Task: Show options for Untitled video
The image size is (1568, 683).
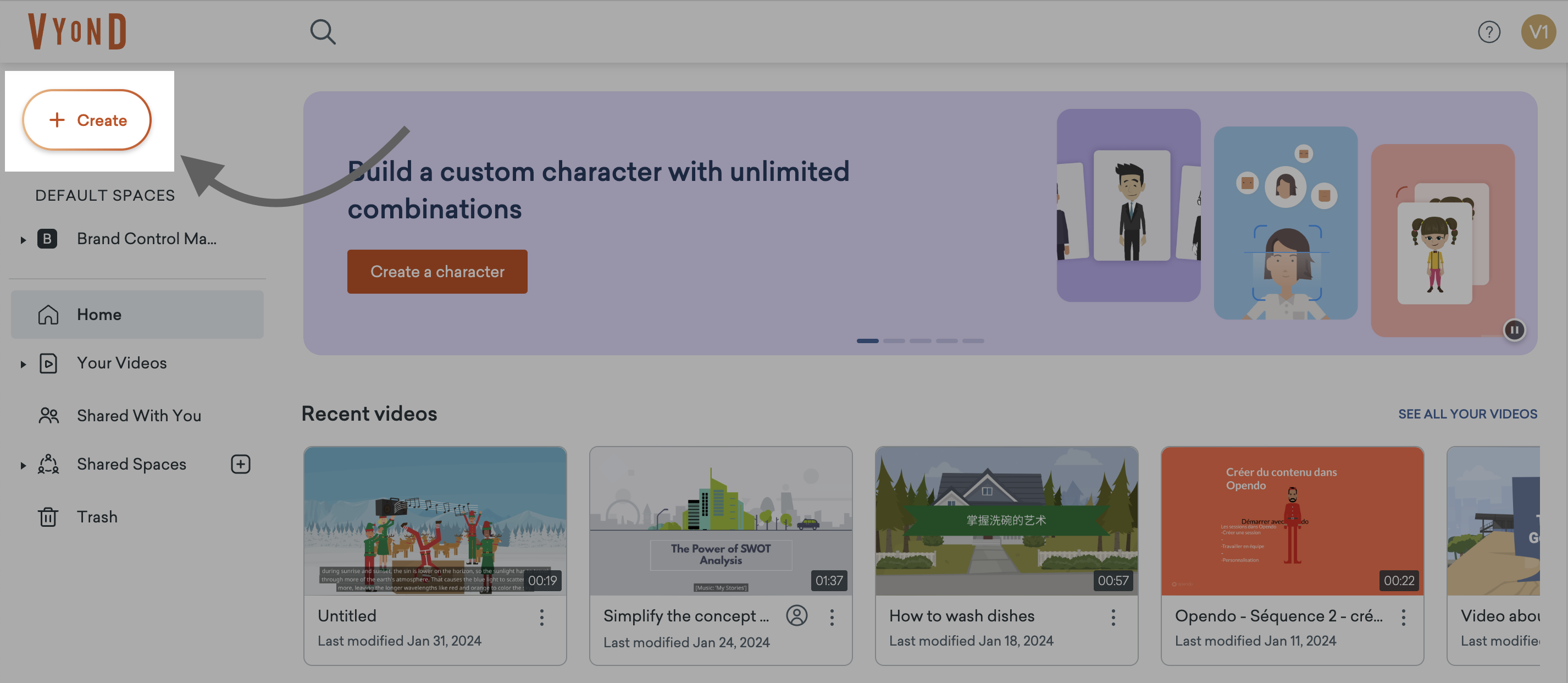Action: pos(542,616)
